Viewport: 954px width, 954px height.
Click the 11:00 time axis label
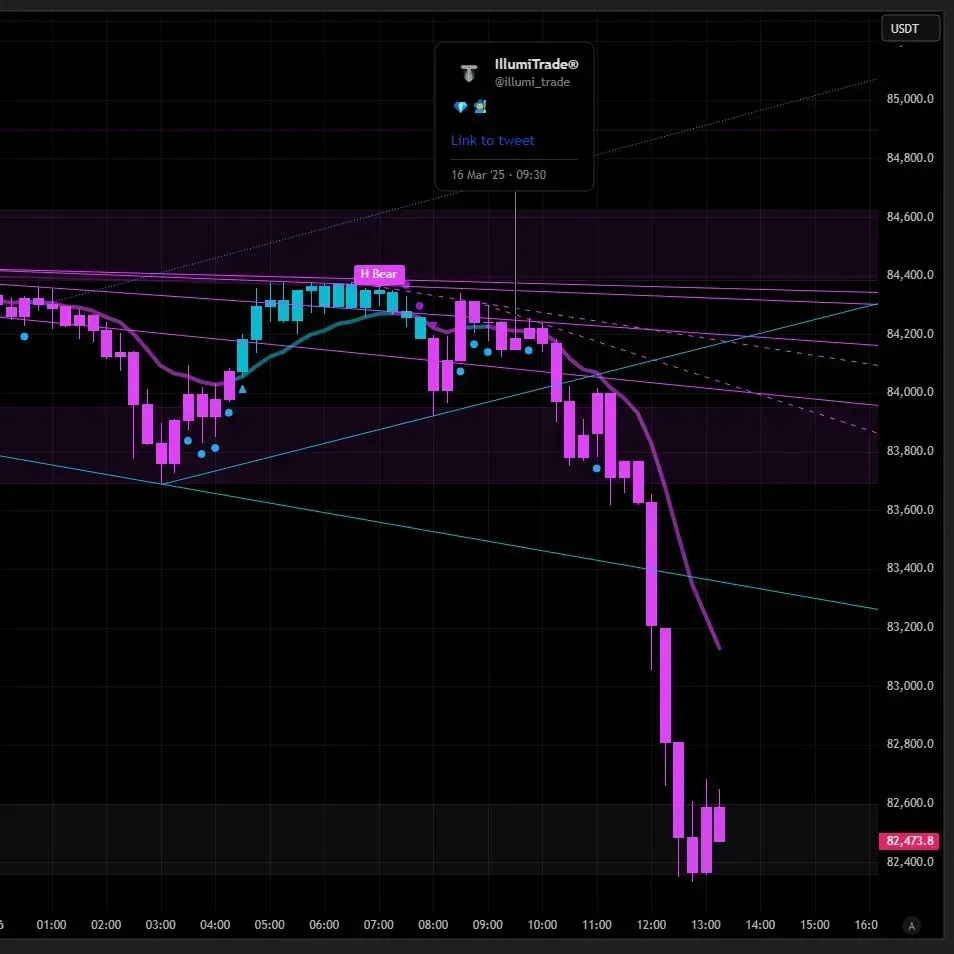pos(597,925)
